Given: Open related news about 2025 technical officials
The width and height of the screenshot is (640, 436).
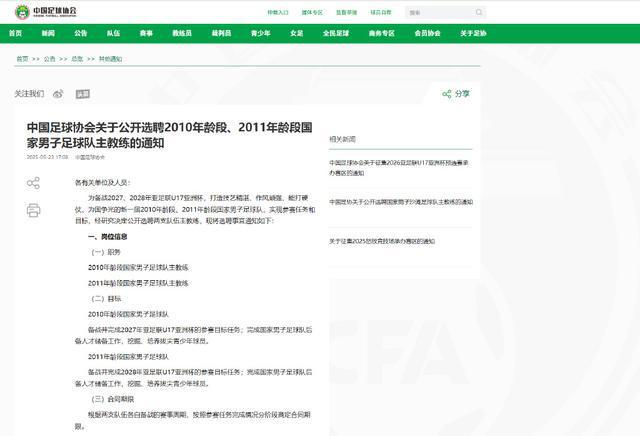Looking at the screenshot, I should [382, 241].
